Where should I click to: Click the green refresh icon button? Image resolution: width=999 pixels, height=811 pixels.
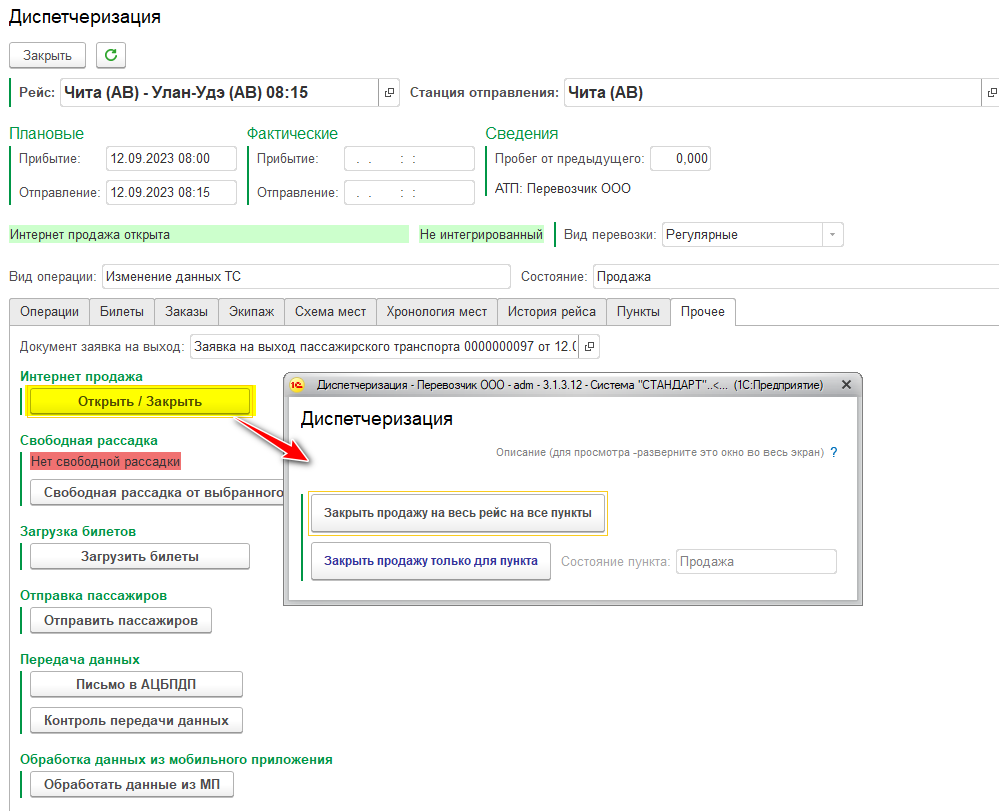[x=110, y=55]
